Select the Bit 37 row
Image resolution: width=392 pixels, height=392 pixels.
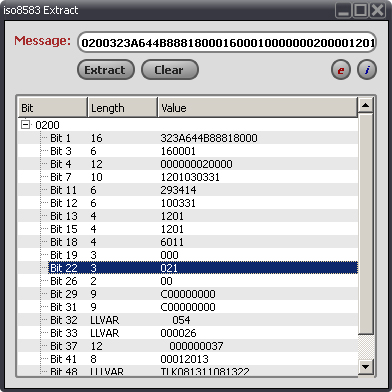coord(188,346)
